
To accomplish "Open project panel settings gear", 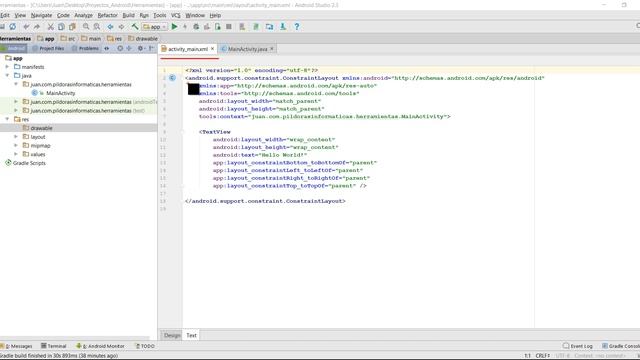I will [x=141, y=48].
